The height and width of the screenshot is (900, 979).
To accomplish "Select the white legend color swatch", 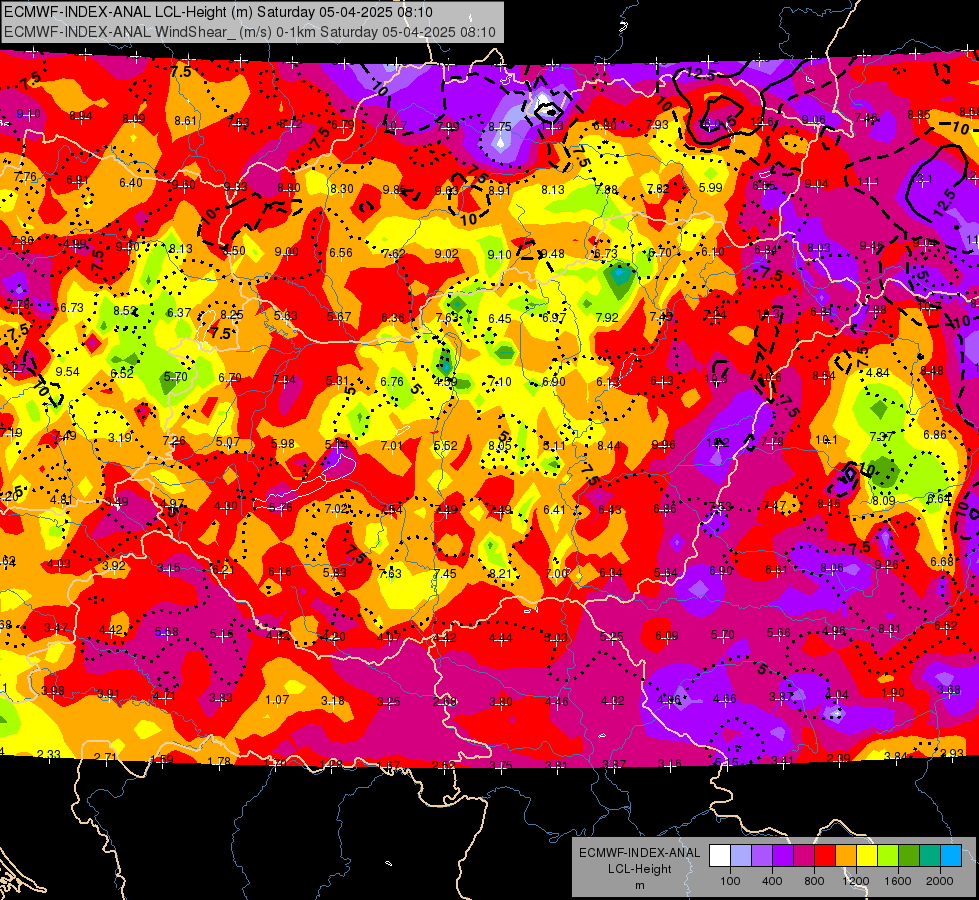I will point(719,856).
